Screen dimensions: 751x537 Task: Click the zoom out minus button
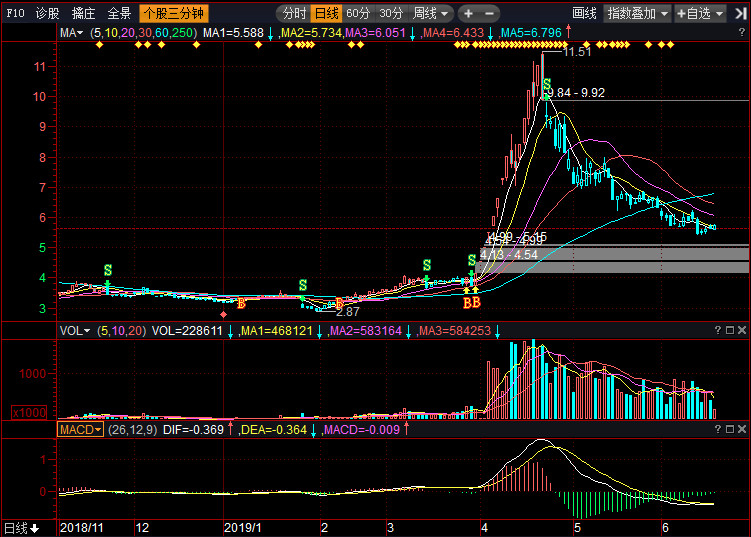pos(489,14)
